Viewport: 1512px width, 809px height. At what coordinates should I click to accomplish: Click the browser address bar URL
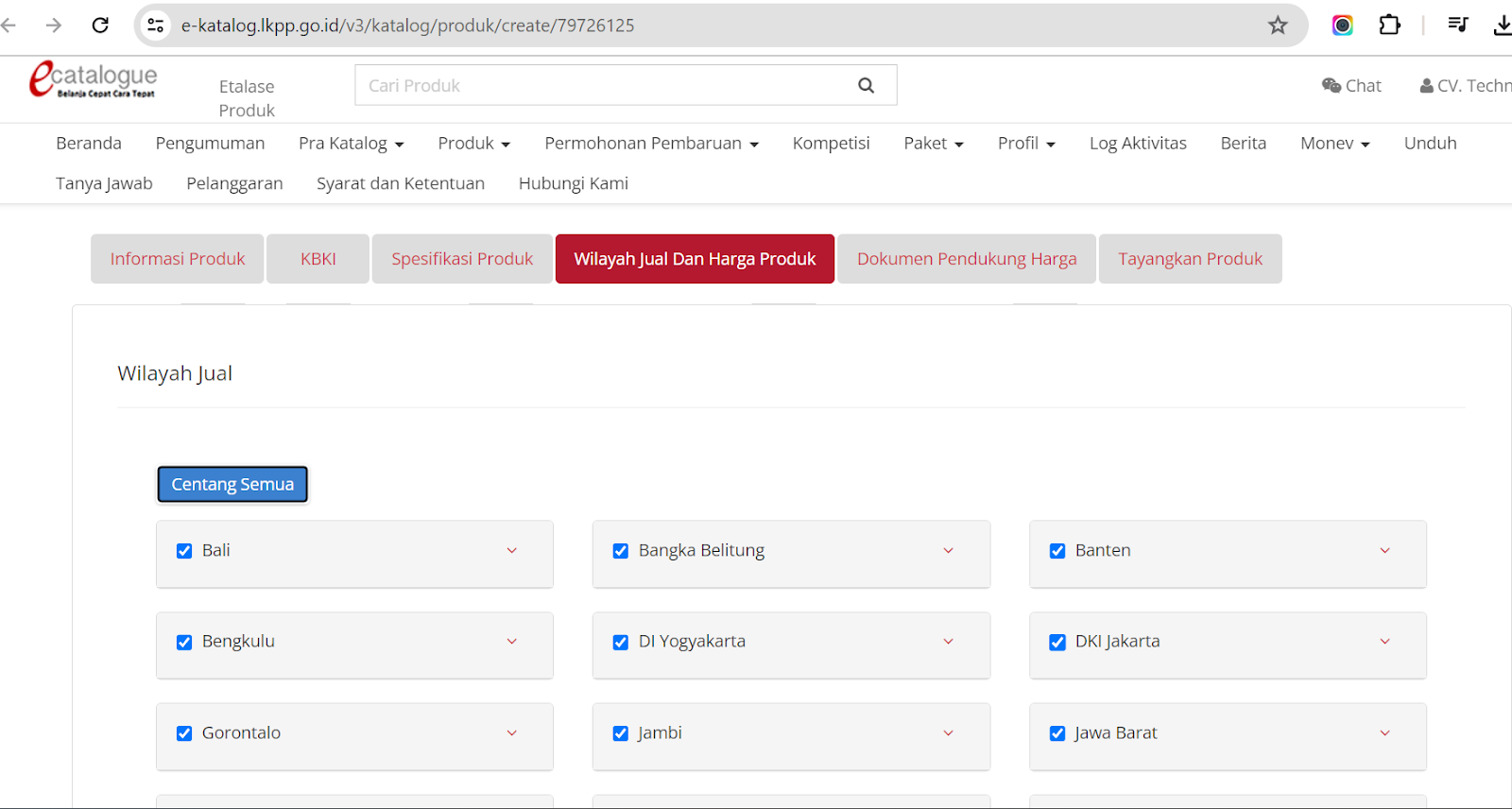click(407, 26)
